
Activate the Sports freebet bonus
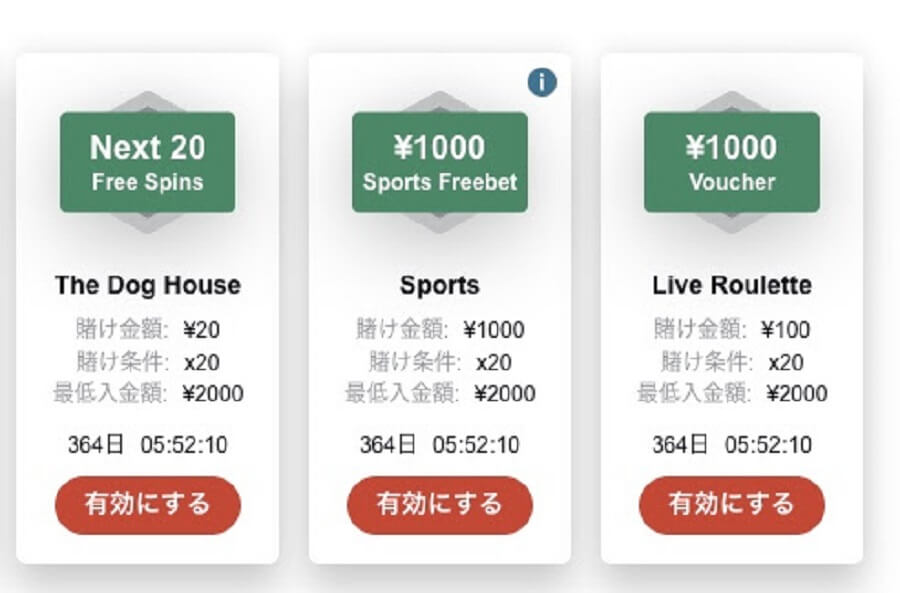pos(440,505)
